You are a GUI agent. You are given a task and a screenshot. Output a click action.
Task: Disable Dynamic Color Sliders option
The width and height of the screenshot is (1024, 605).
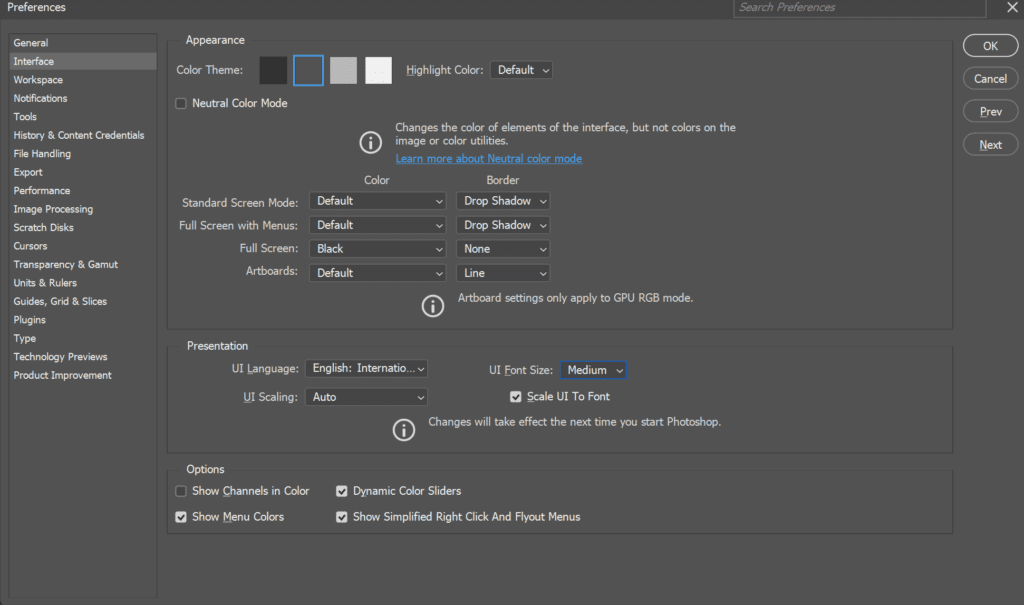(x=342, y=491)
